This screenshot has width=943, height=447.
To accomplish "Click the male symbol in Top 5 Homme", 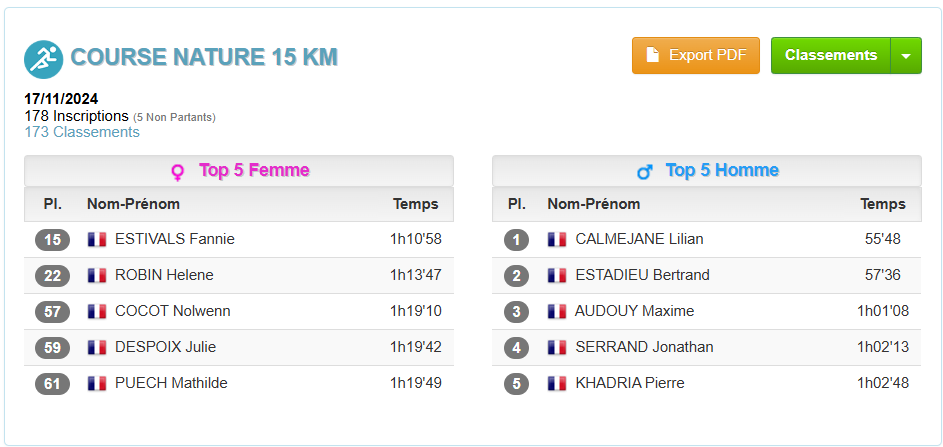I will pos(645,173).
